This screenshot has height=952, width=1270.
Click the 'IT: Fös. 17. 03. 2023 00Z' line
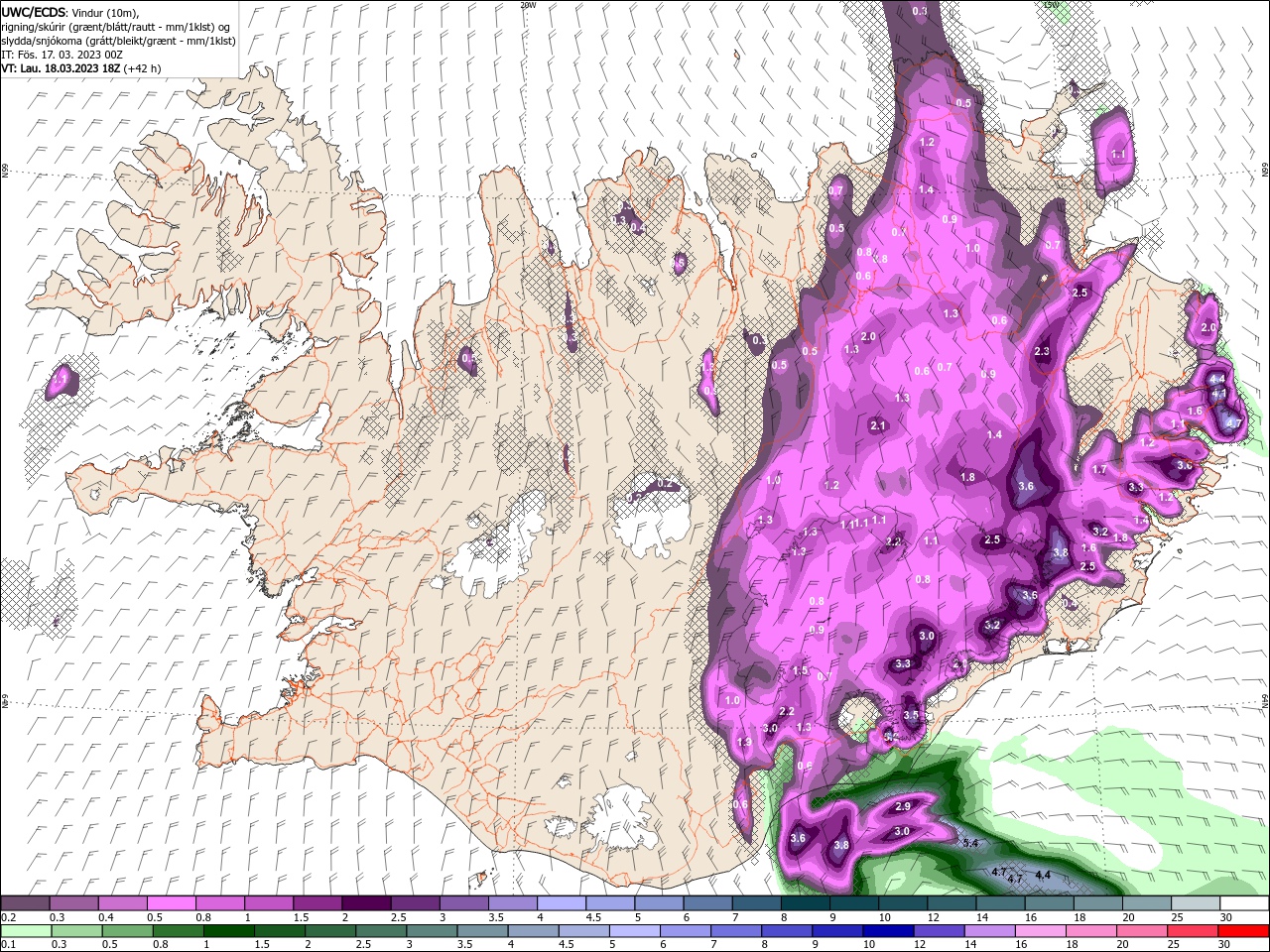click(x=63, y=55)
